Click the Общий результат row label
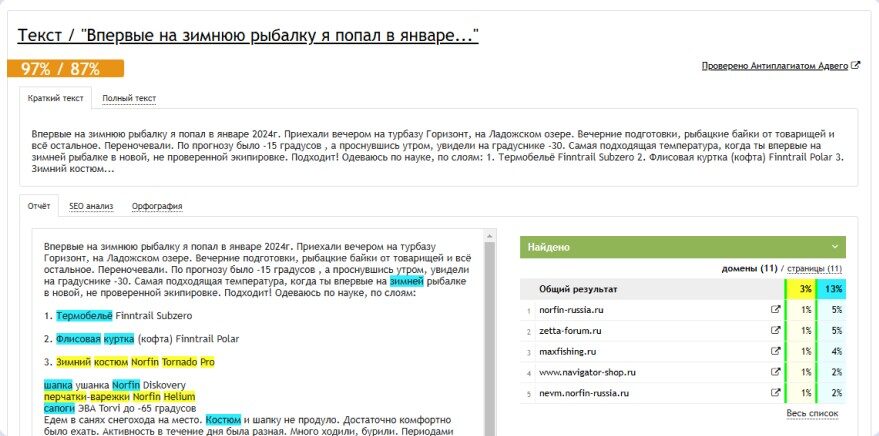This screenshot has height=436, width=879. point(578,289)
